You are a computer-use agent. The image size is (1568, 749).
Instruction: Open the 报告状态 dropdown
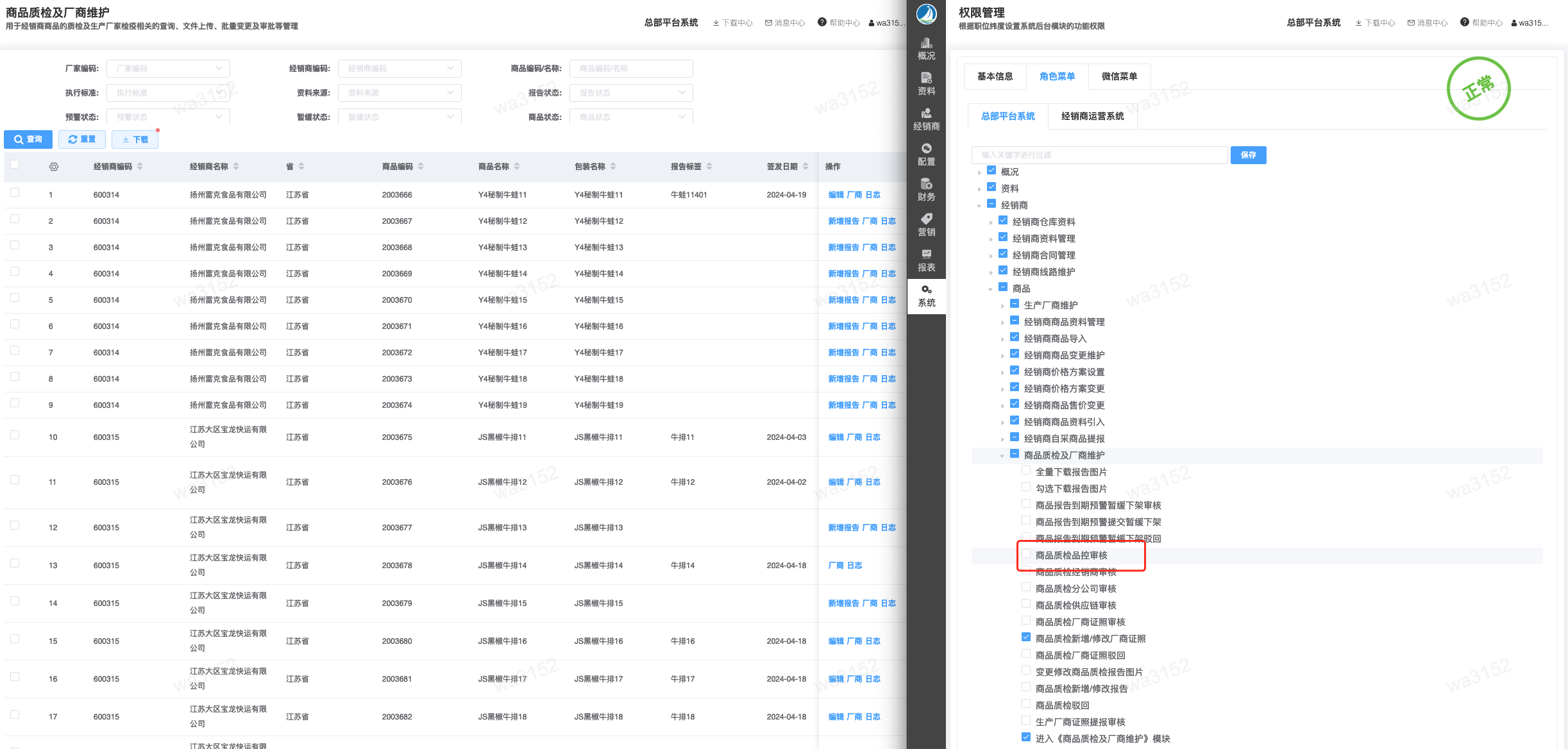coord(631,93)
